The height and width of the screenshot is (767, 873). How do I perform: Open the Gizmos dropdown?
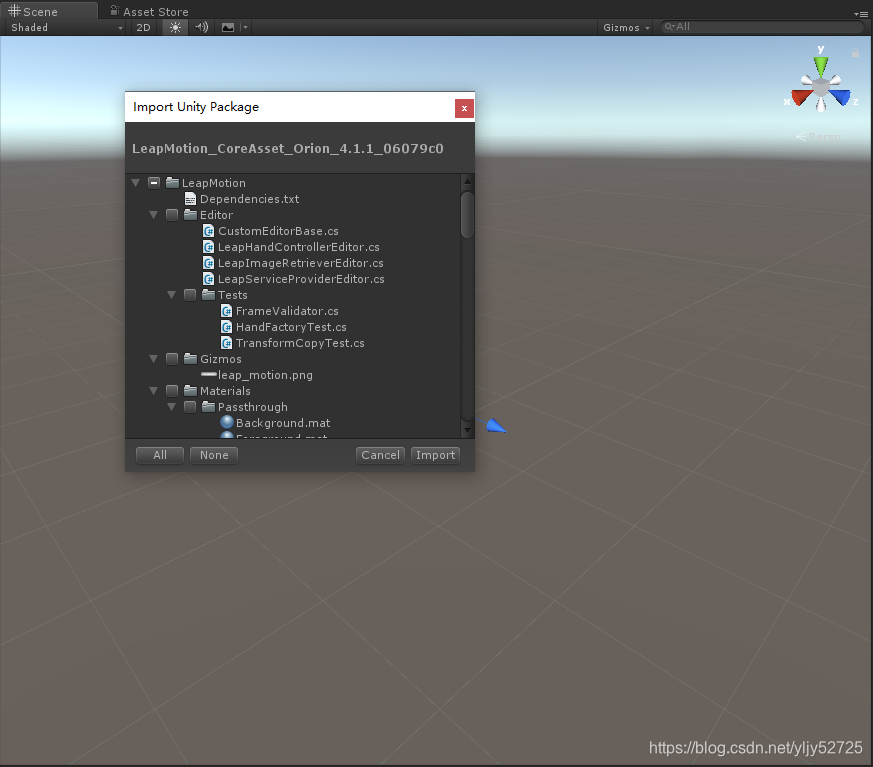click(626, 27)
